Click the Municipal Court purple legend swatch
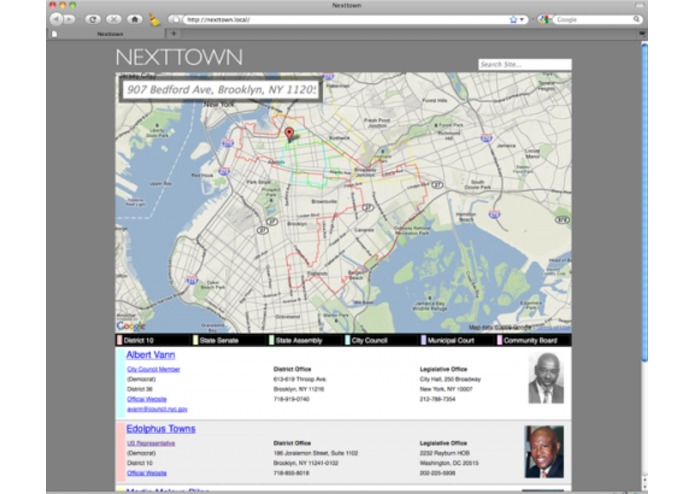Image resolution: width=695 pixels, height=494 pixels. 423,340
